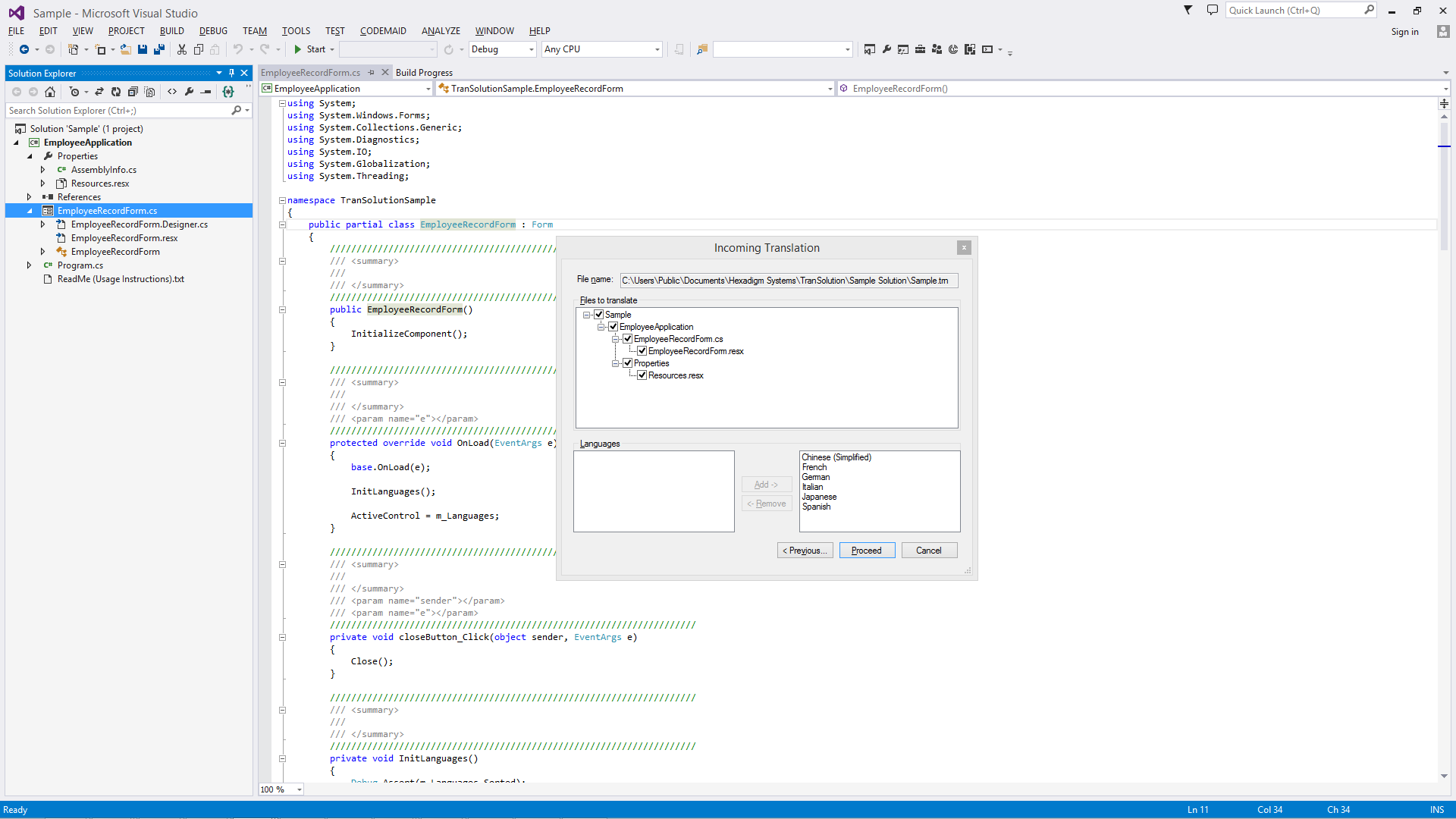
Task: Select ReadMe (Usage Instructions).txt in Solution Explorer
Action: tap(121, 279)
